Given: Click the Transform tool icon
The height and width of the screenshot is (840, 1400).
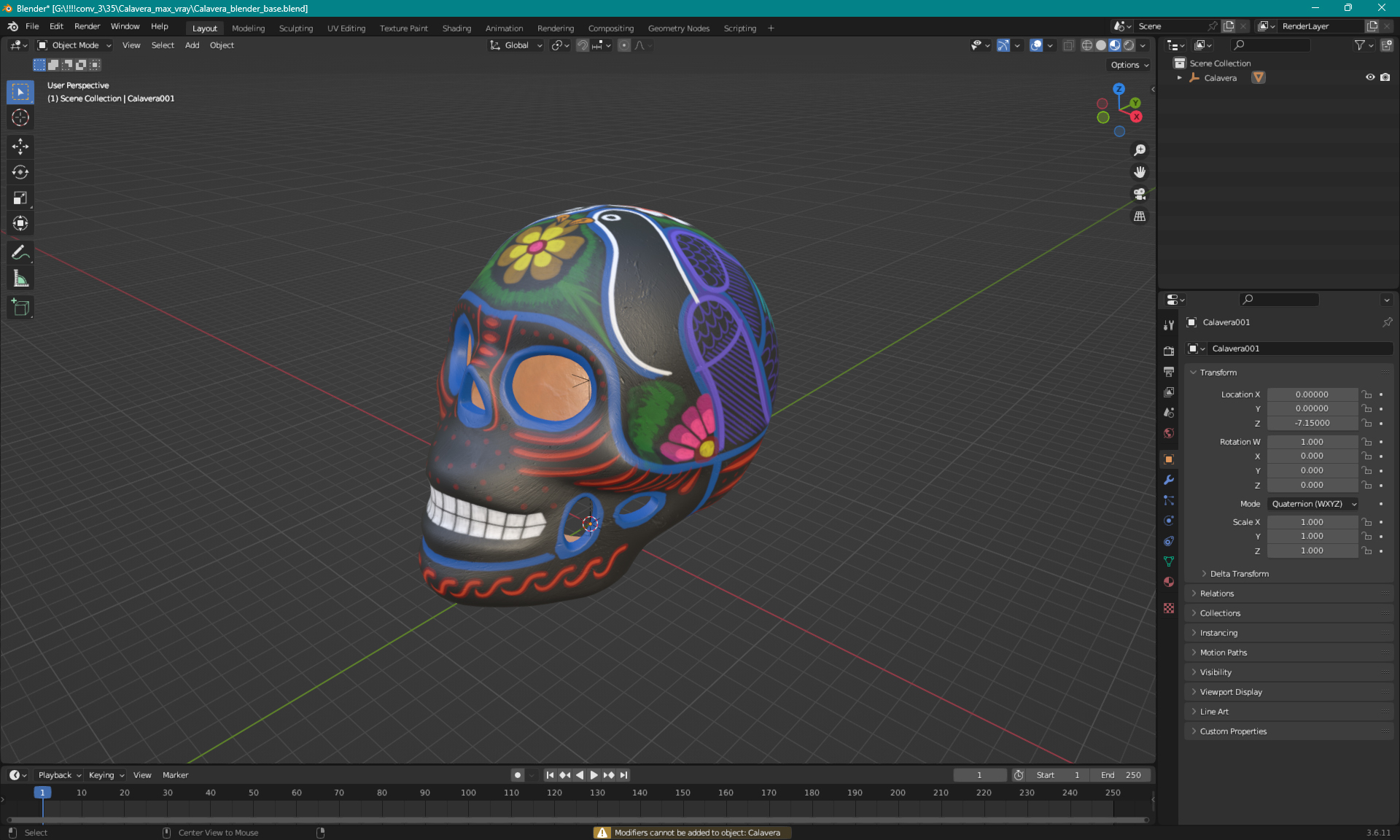Looking at the screenshot, I should click(20, 223).
